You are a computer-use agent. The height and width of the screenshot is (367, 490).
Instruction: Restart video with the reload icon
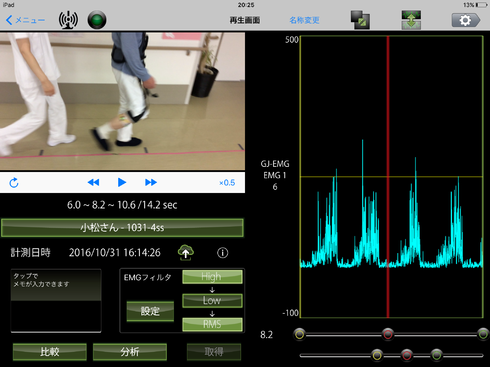click(x=14, y=183)
